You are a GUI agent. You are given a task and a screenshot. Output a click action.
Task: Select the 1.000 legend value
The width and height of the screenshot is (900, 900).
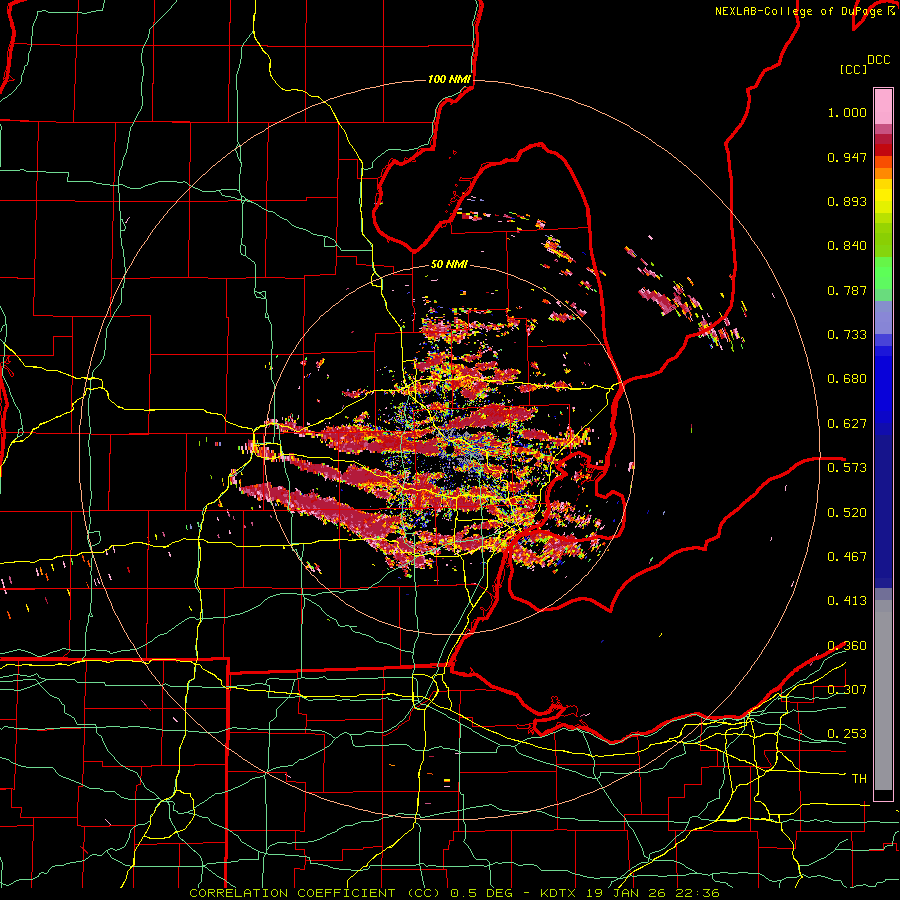847,112
